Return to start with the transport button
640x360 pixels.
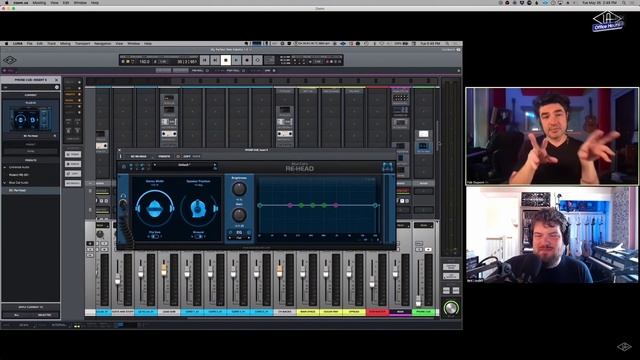click(204, 60)
